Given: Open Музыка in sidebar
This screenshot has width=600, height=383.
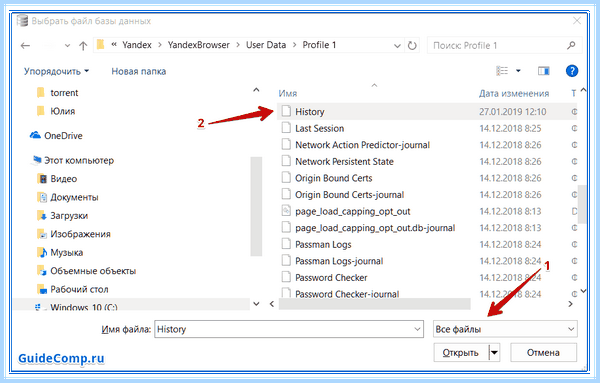Looking at the screenshot, I should click(x=67, y=253).
